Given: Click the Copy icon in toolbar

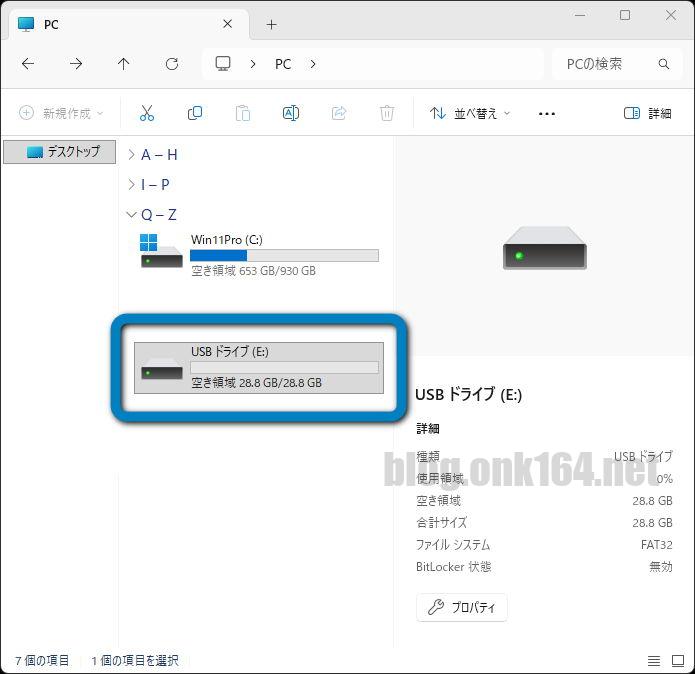Looking at the screenshot, I should (195, 113).
